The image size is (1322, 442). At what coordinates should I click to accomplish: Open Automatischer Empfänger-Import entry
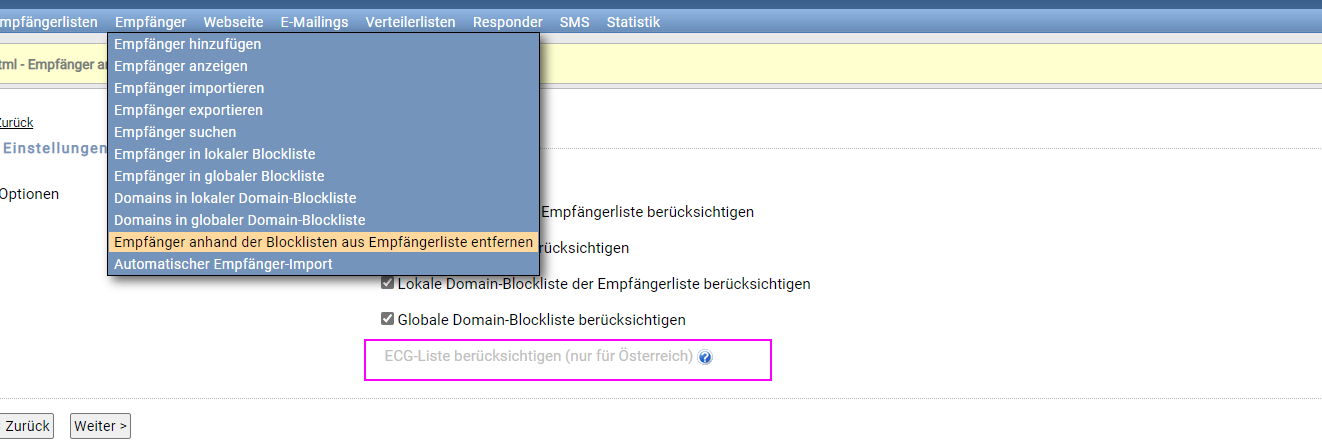(x=323, y=264)
